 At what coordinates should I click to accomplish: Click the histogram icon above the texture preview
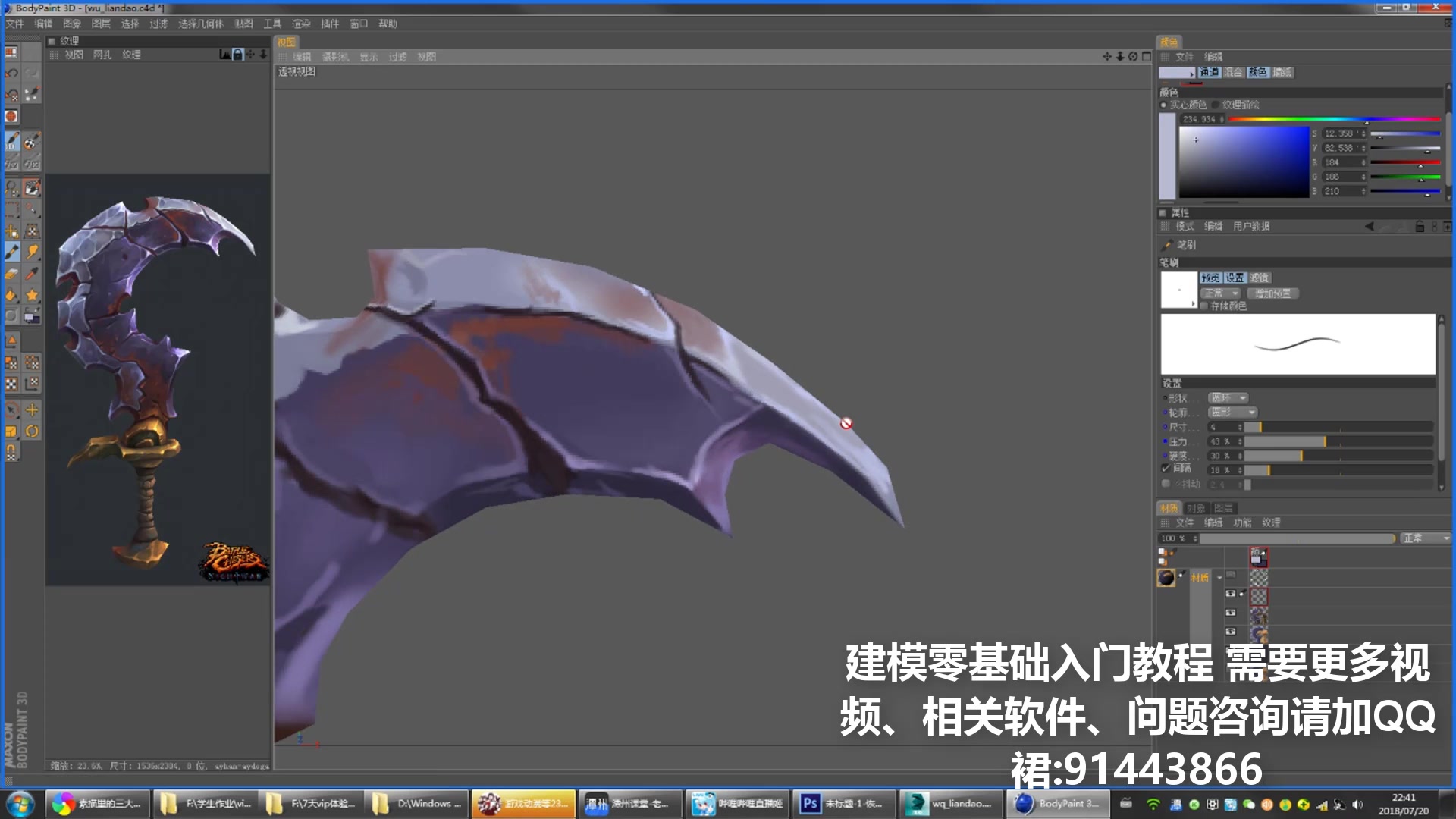pos(224,55)
